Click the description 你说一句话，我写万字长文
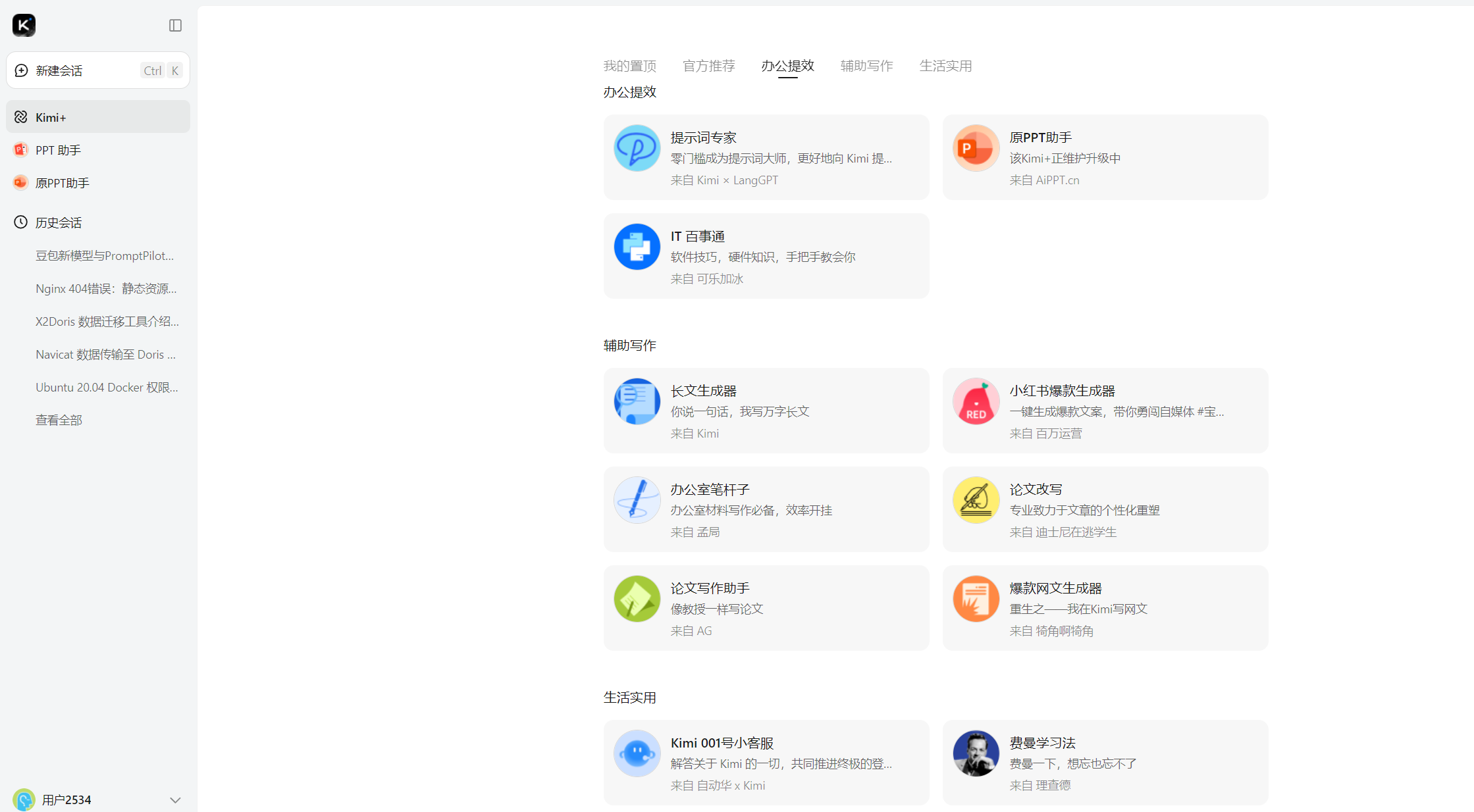 coord(739,412)
